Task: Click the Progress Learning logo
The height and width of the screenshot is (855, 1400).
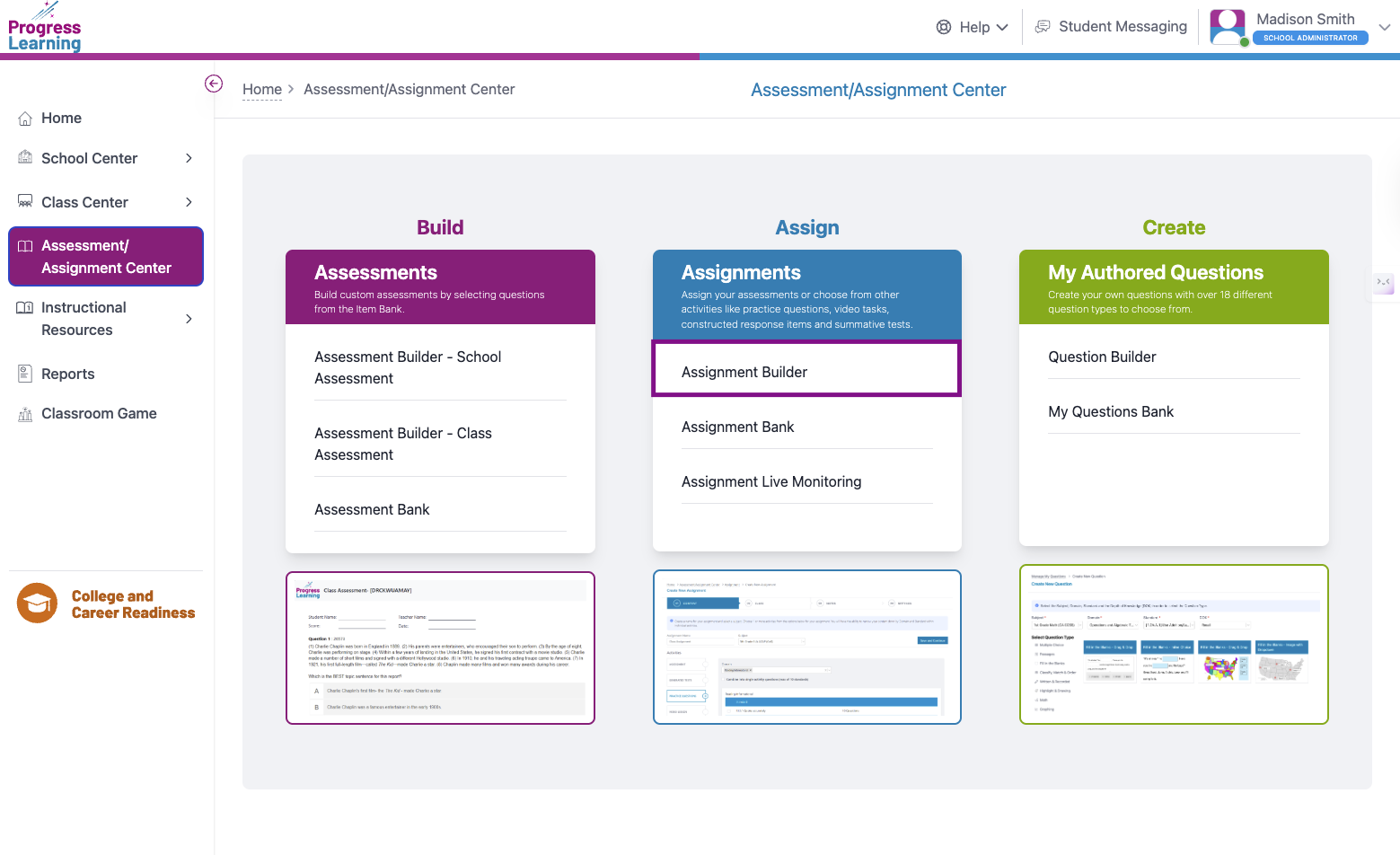Action: (45, 27)
